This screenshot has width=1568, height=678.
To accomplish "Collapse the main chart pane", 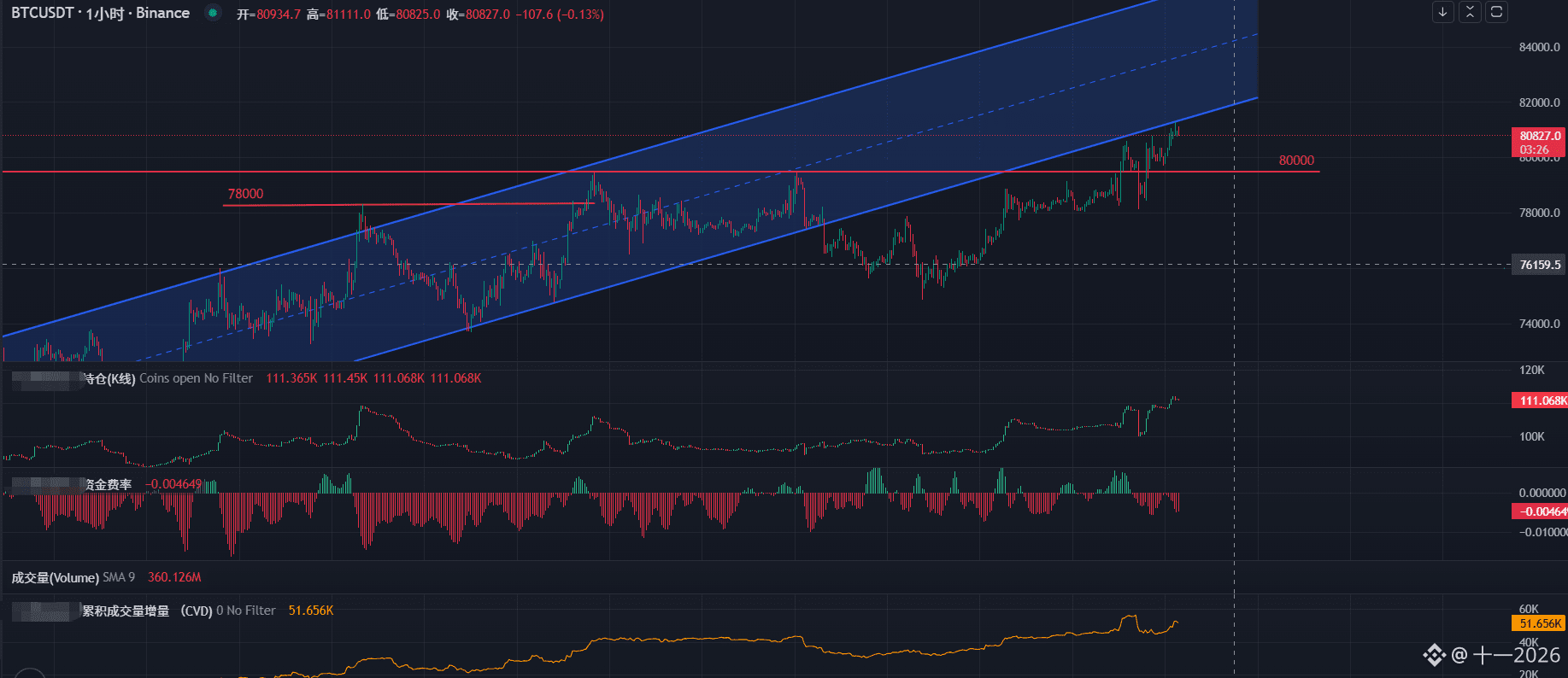I will (x=1470, y=12).
